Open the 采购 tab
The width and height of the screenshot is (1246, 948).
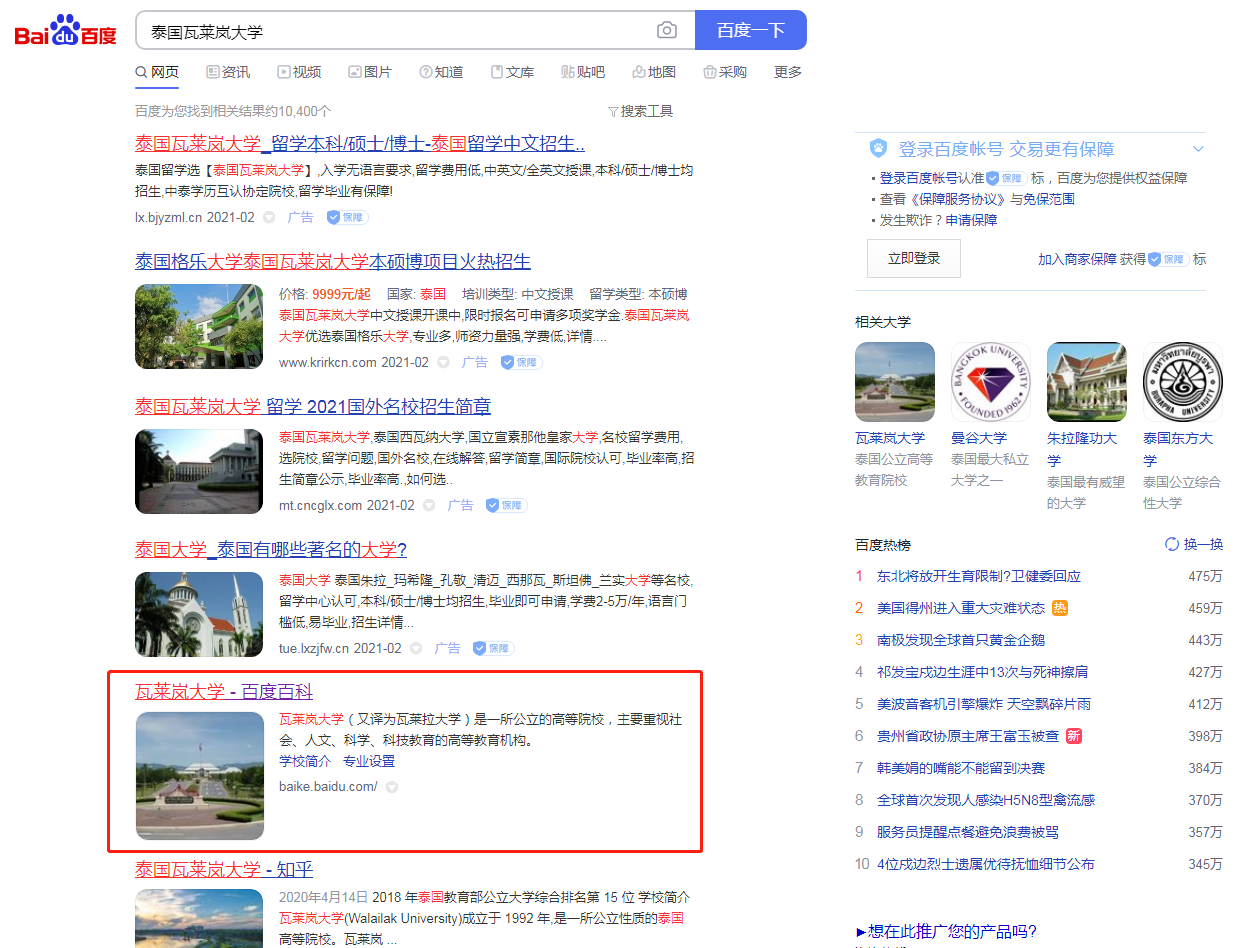725,72
